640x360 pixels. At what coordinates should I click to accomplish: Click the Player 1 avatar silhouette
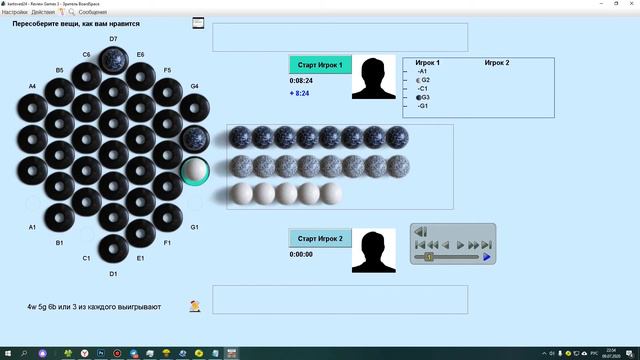[373, 77]
